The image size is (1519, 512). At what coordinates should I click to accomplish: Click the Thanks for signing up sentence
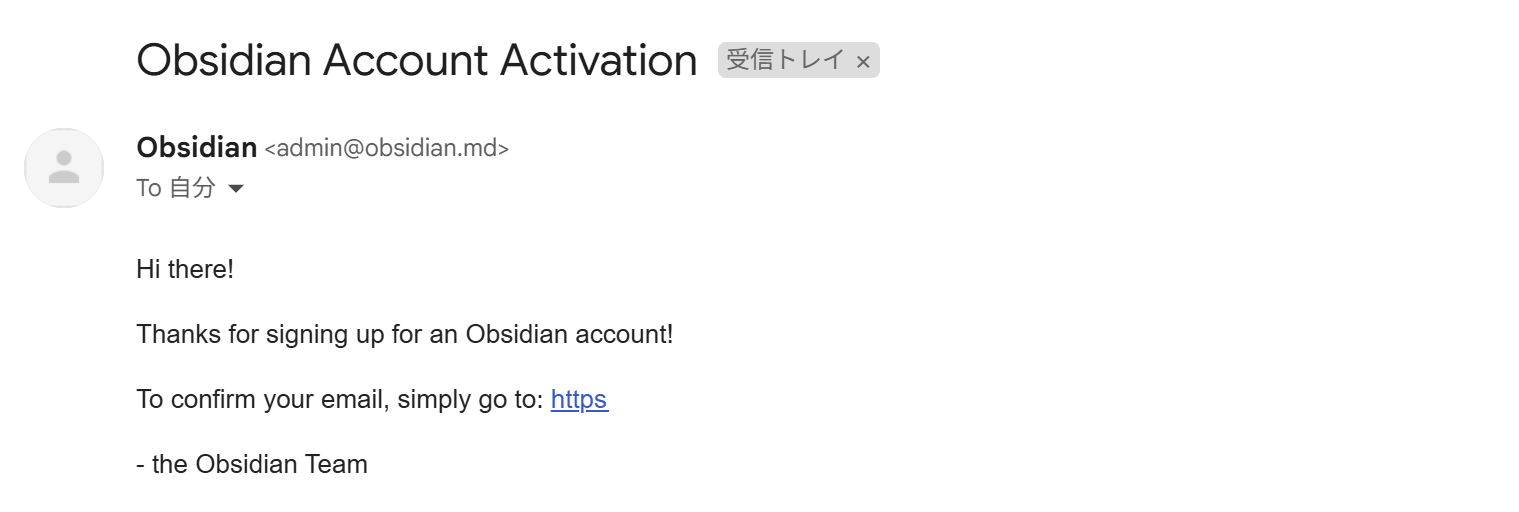coord(405,334)
